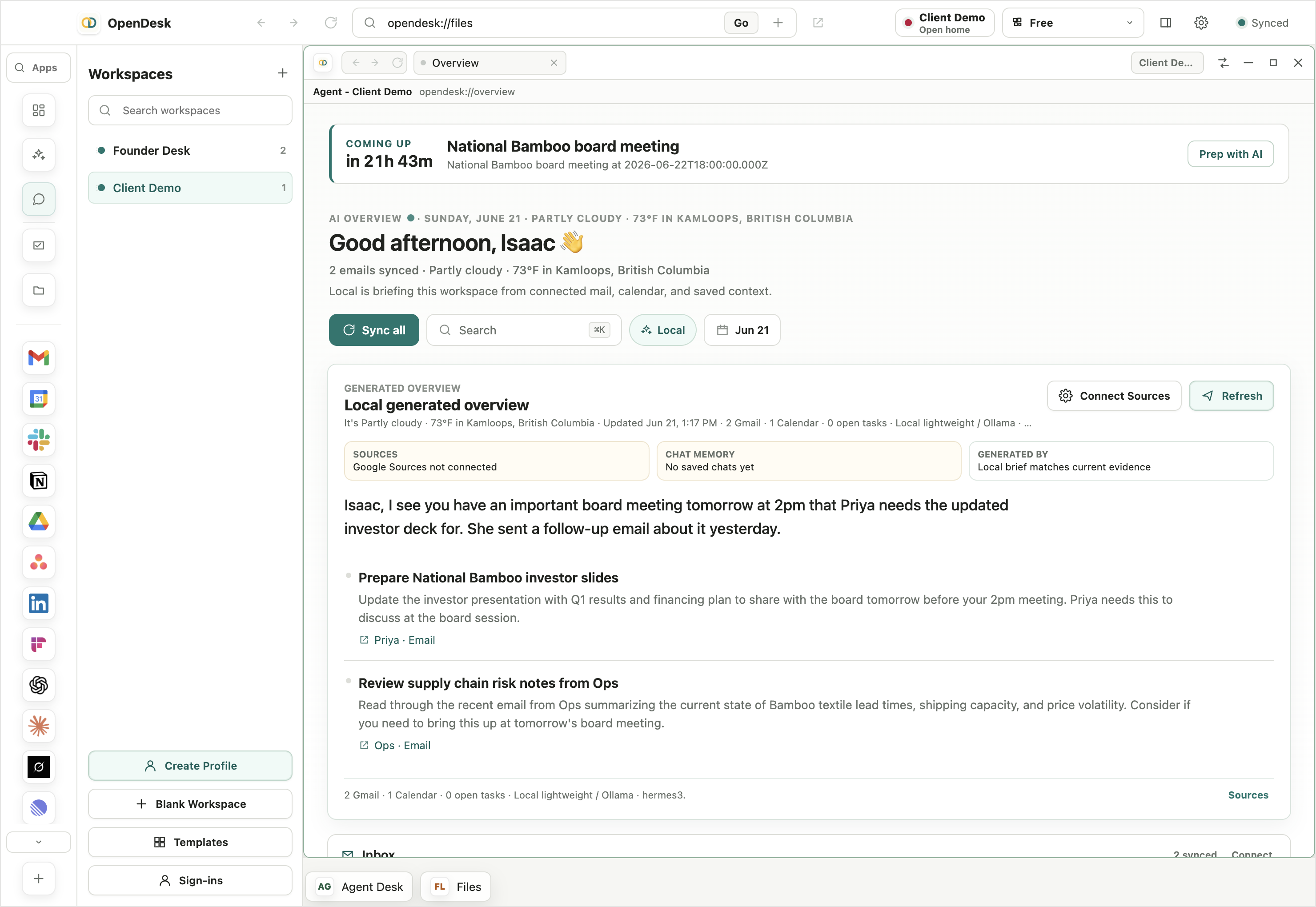Expand more apps with the chevron down

pos(39,842)
